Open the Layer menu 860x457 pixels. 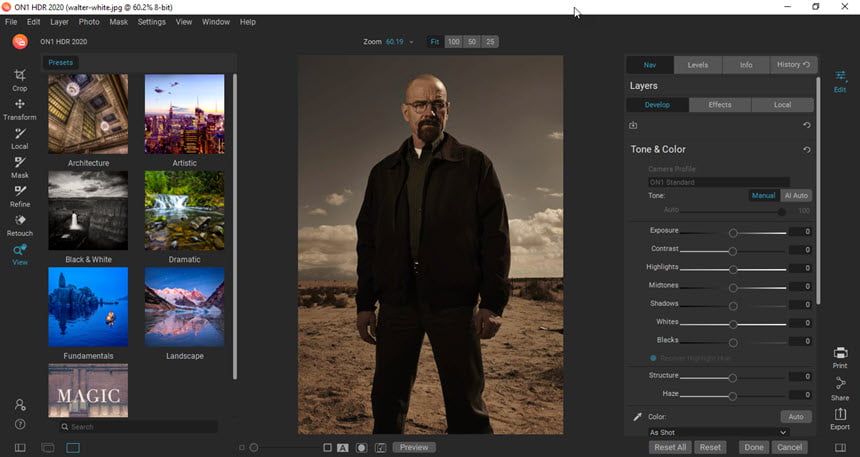tap(59, 22)
